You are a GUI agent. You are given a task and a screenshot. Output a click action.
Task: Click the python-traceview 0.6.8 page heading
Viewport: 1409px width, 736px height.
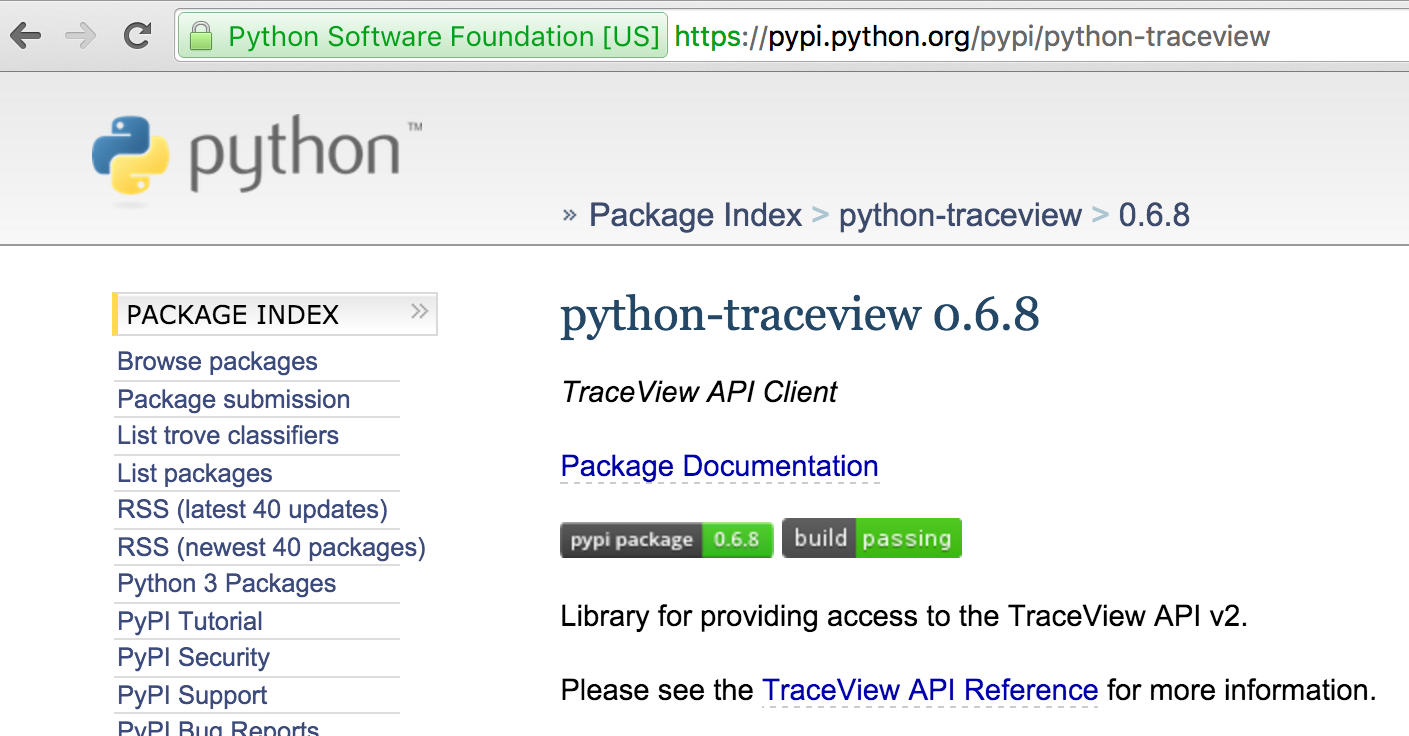(800, 316)
